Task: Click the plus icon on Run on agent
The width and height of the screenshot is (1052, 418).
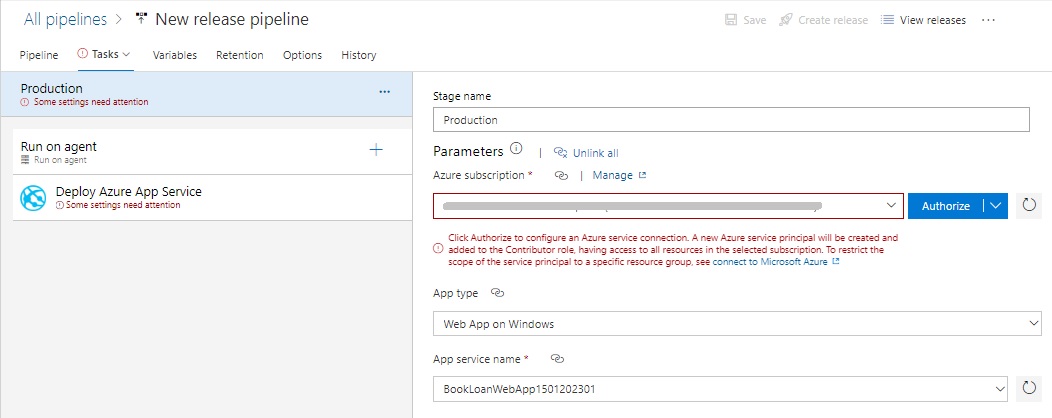Action: (376, 150)
